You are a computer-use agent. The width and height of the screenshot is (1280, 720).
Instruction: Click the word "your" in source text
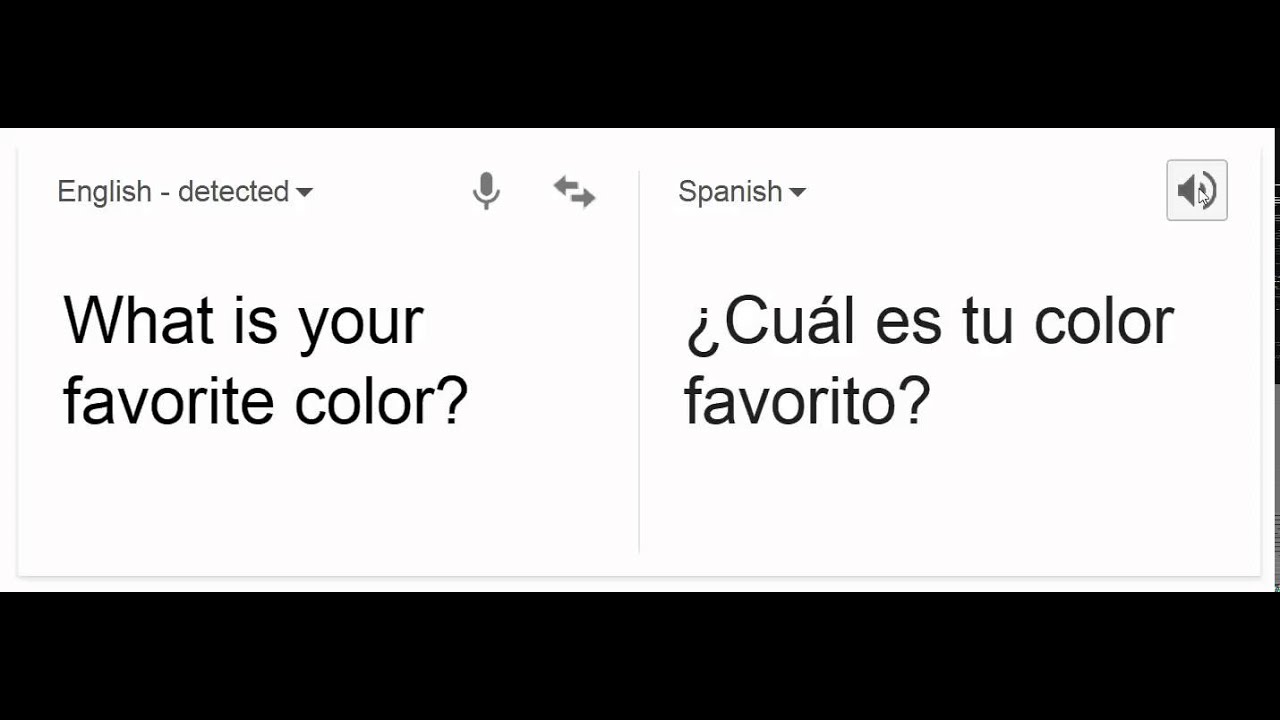point(360,324)
